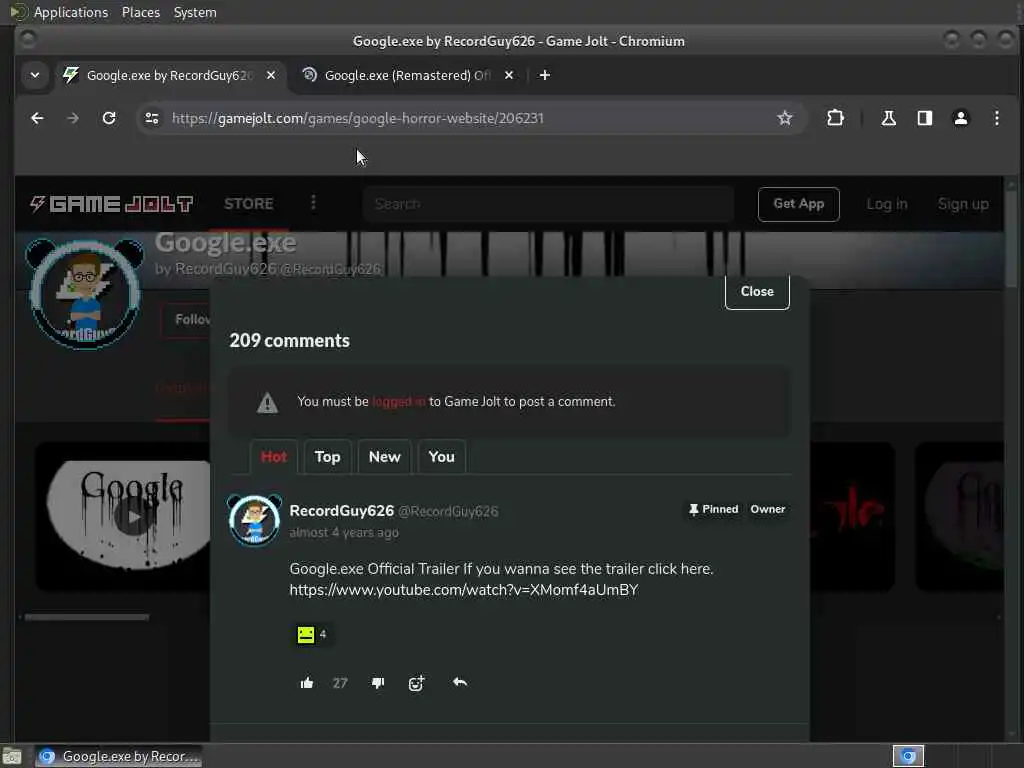The width and height of the screenshot is (1024, 768).
Task: Open site information icon in address bar
Action: click(x=152, y=118)
